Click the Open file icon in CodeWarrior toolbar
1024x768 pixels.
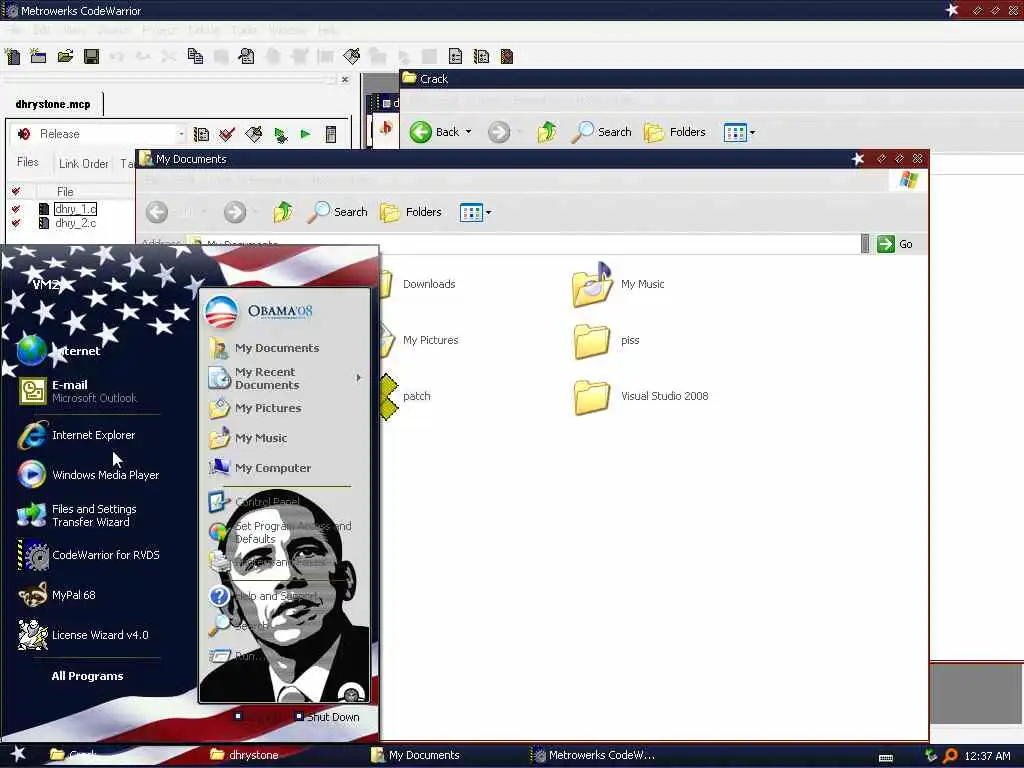pos(65,57)
